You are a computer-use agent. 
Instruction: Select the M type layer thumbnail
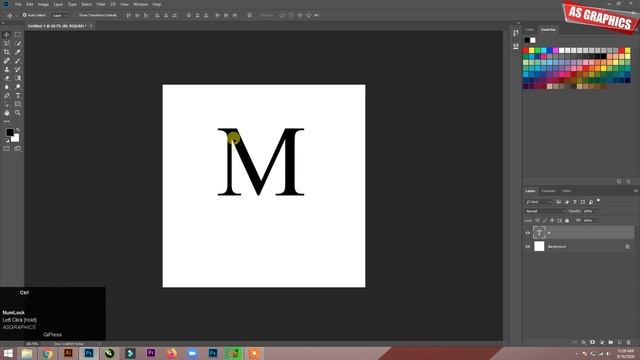539,233
